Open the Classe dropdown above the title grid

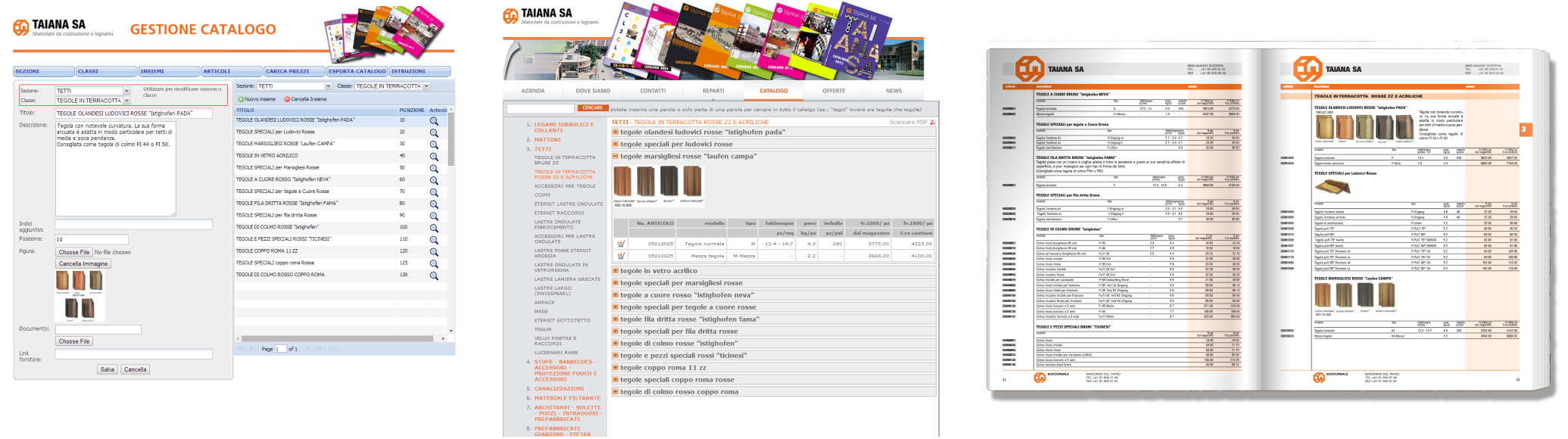coord(426,86)
